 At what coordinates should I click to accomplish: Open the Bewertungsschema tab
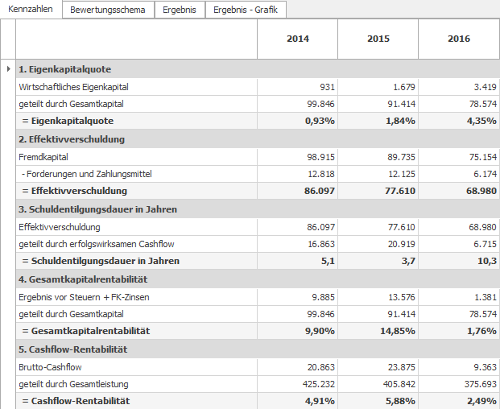pos(108,10)
